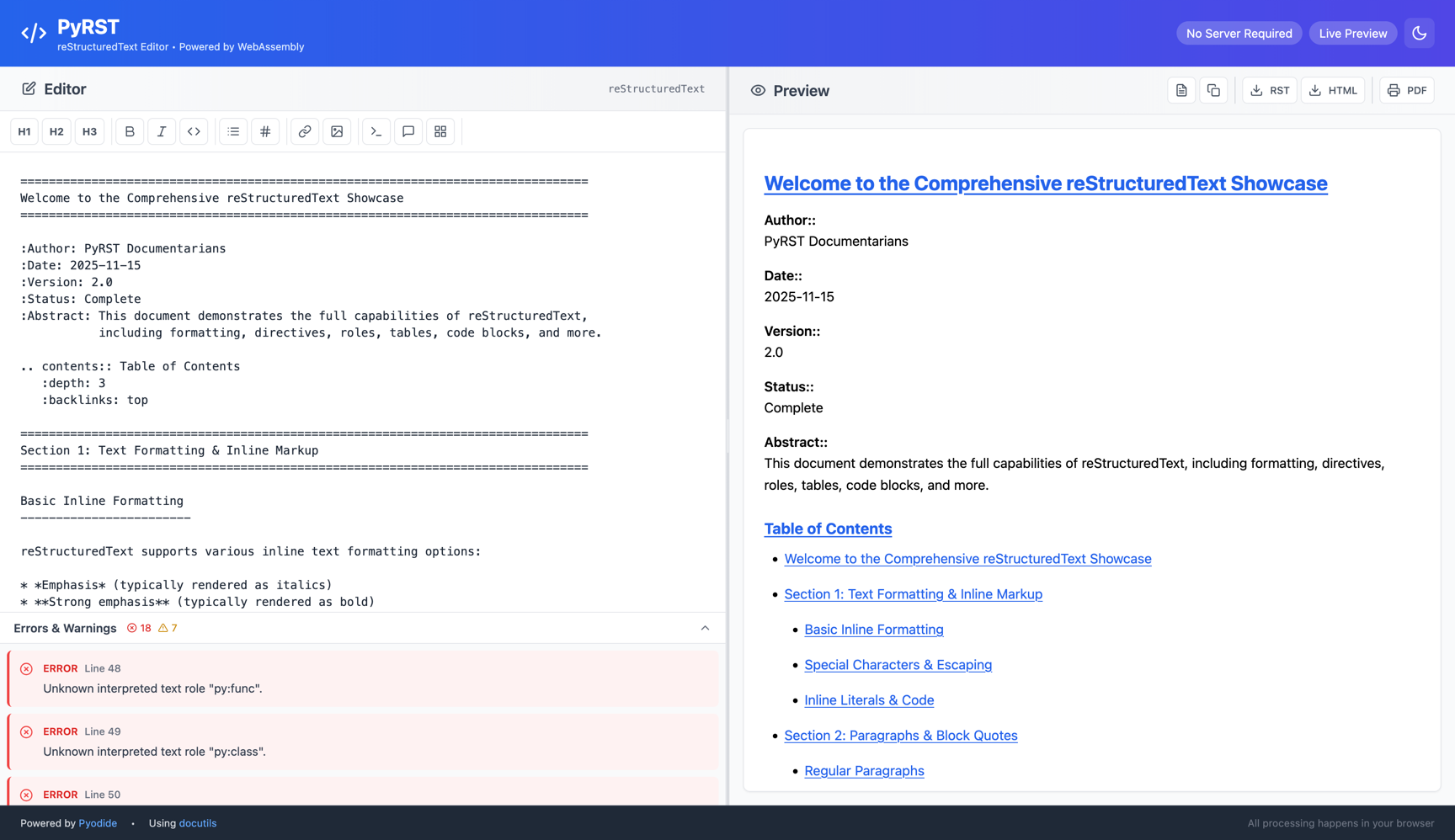This screenshot has width=1455, height=840.
Task: Insert a code block directive
Action: tap(376, 131)
